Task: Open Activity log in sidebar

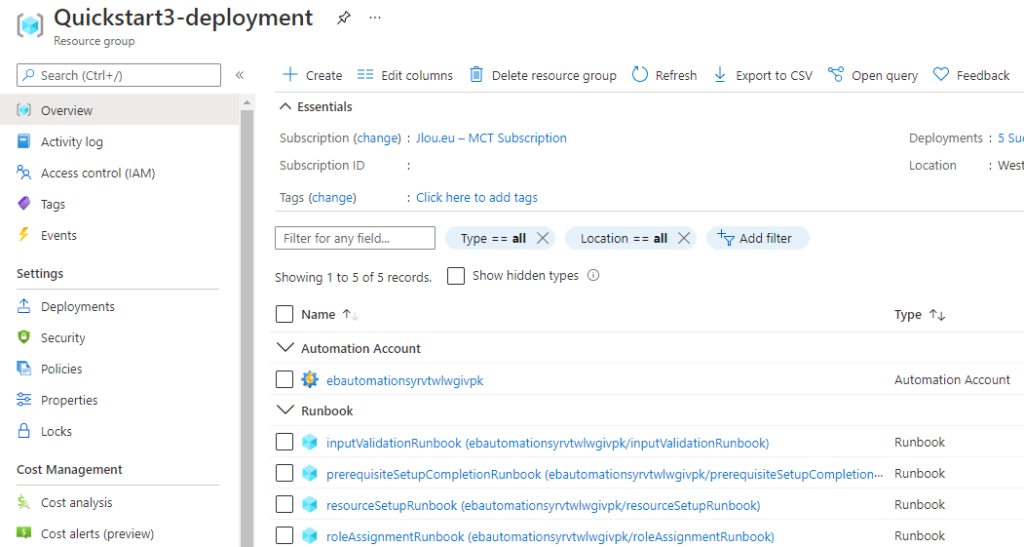Action: coord(72,142)
